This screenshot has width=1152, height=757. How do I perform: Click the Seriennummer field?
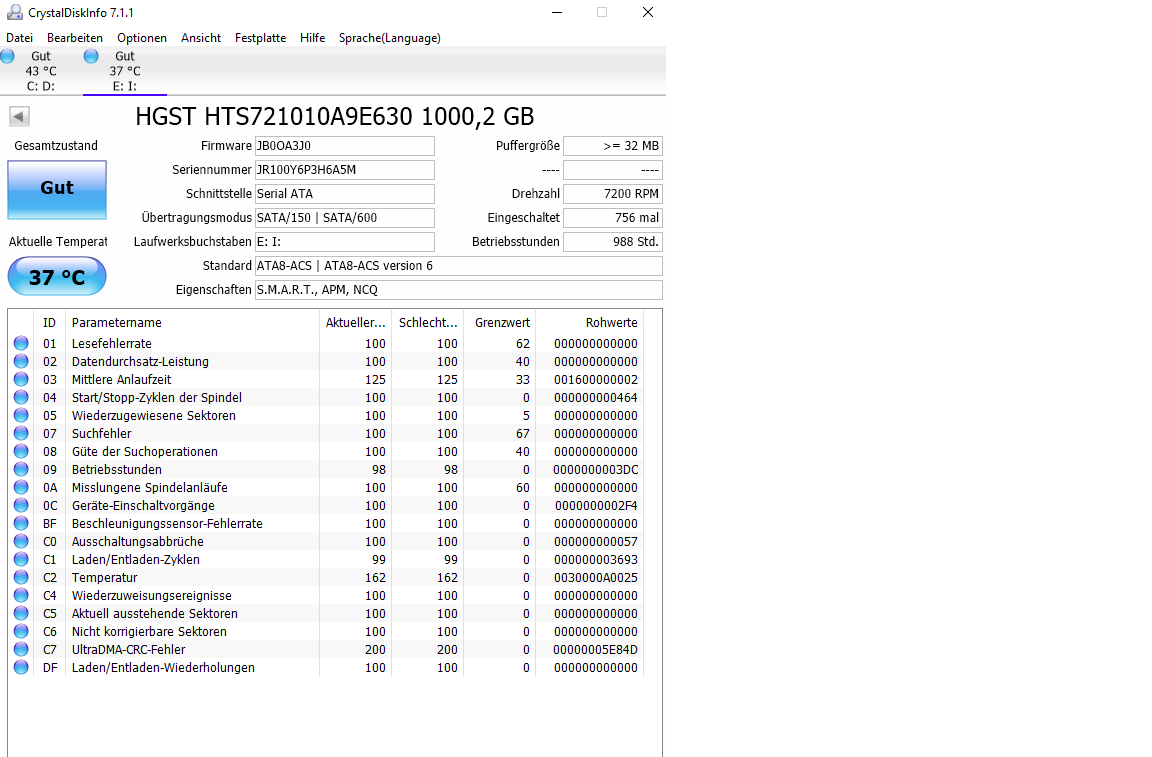[345, 170]
